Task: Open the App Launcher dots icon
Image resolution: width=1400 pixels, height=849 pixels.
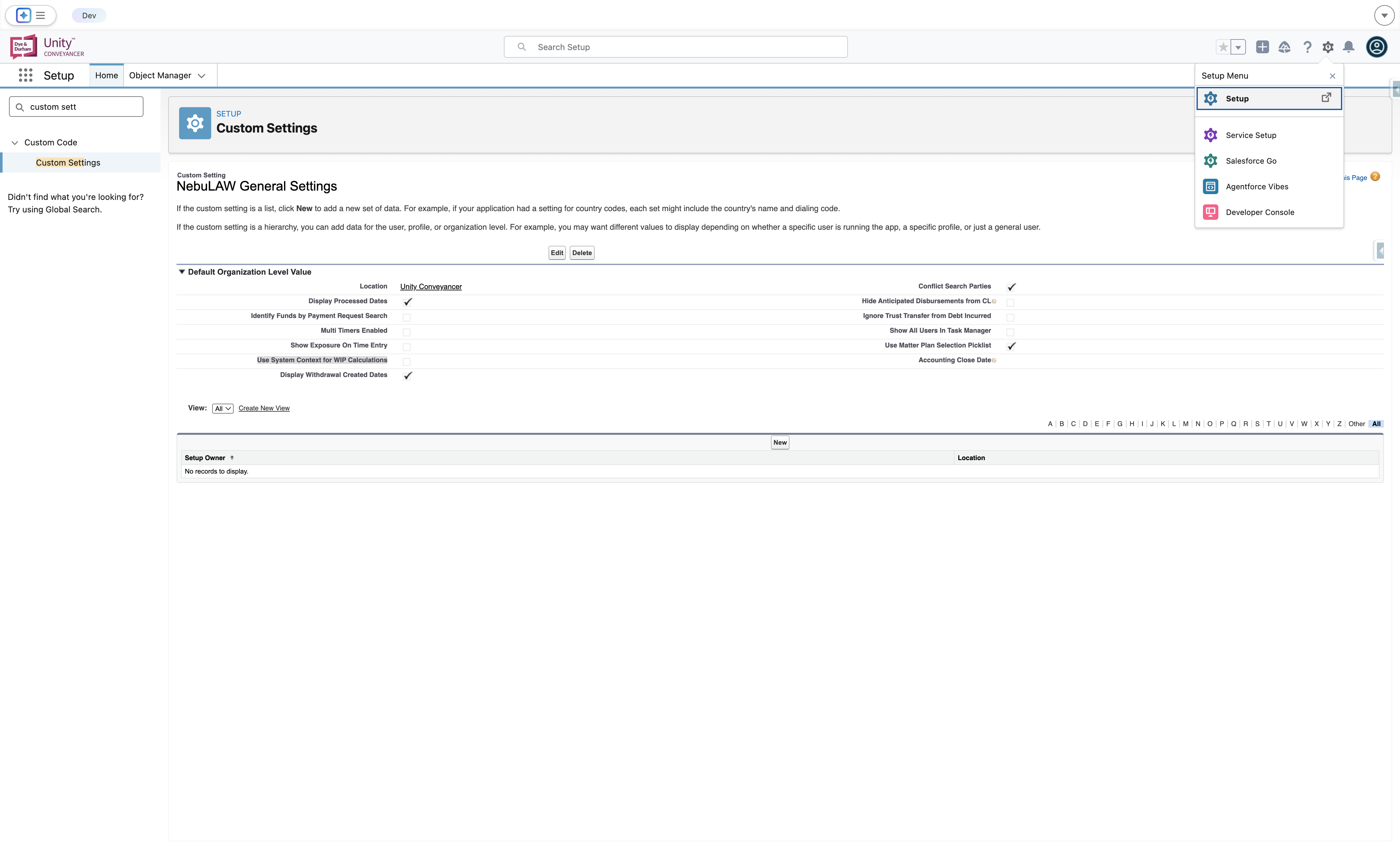Action: point(26,75)
